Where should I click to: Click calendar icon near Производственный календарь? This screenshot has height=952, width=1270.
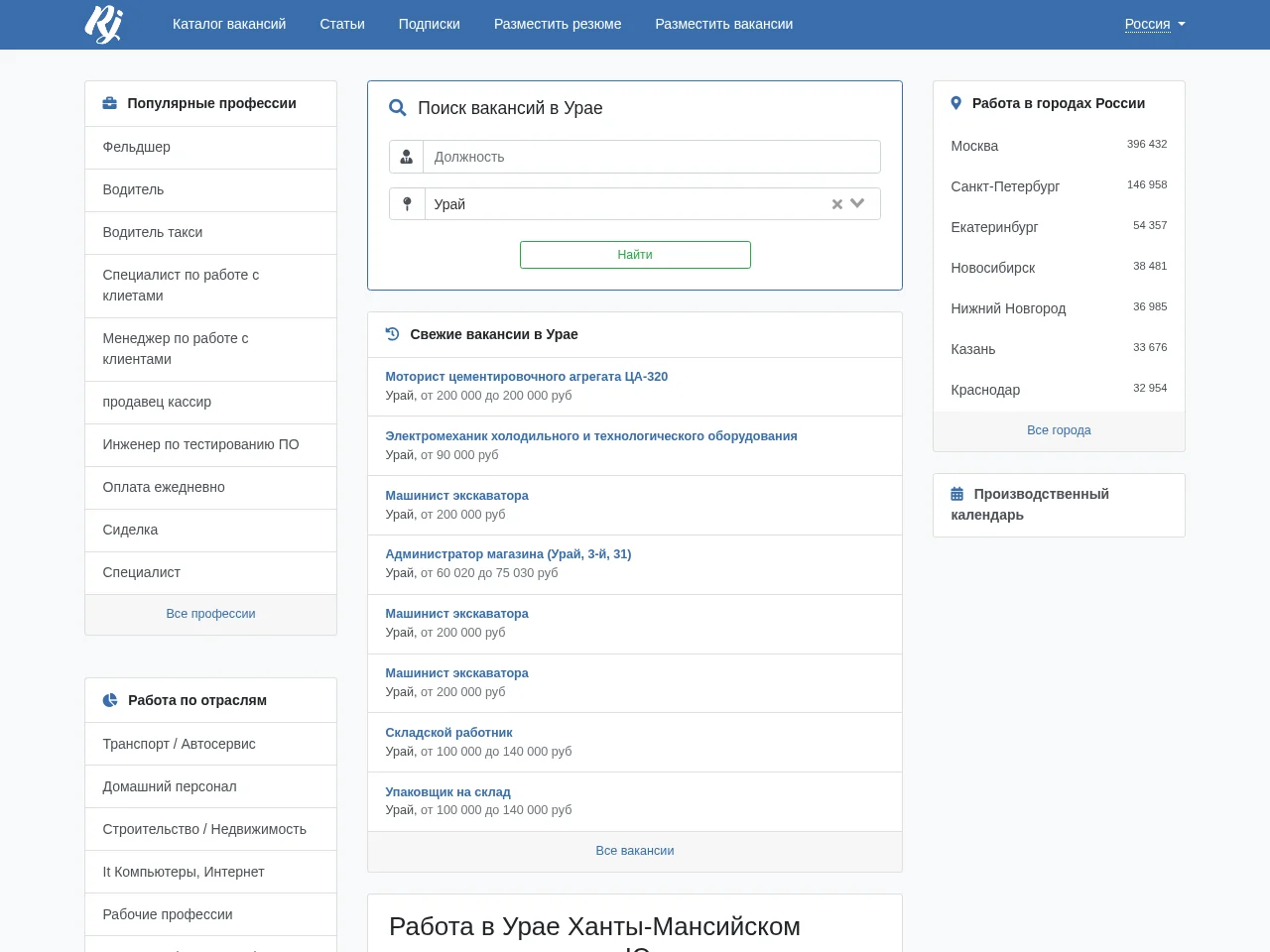tap(957, 494)
